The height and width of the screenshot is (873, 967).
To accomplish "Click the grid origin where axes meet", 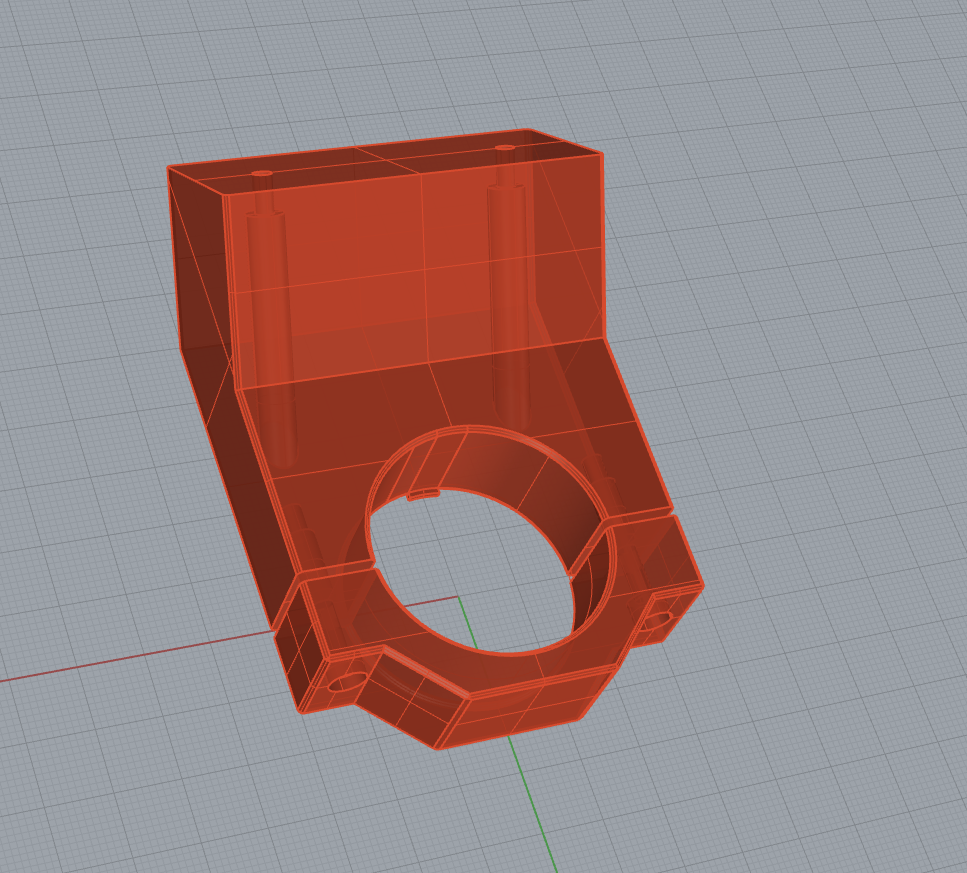I will coord(459,598).
